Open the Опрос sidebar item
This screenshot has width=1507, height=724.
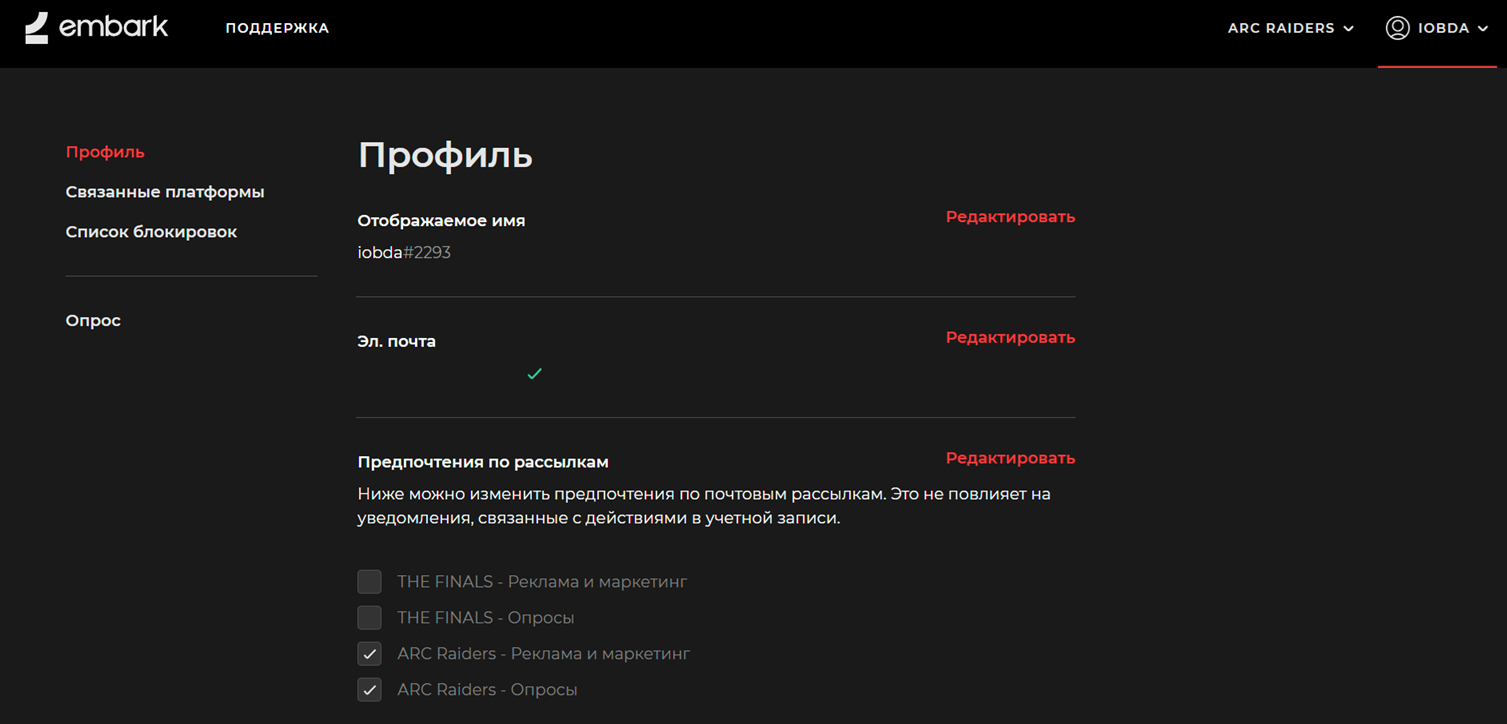(93, 321)
